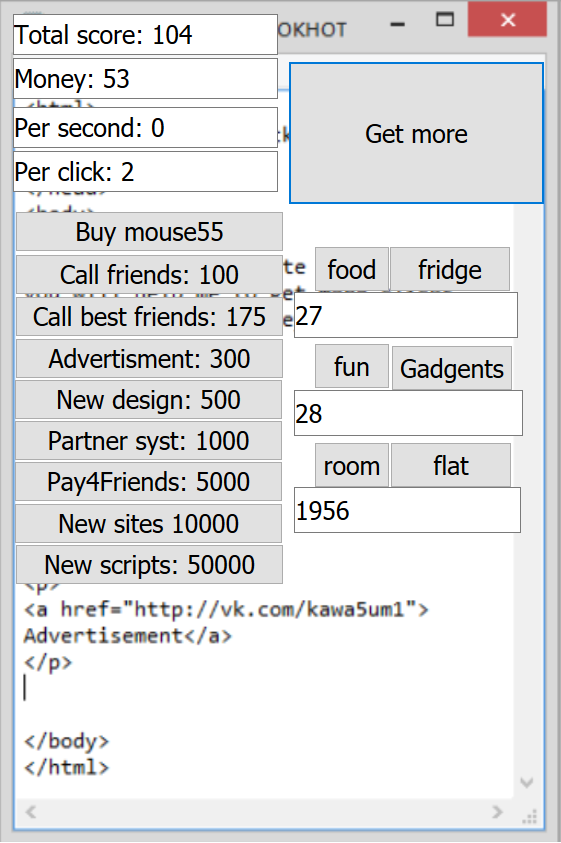Click the horizontal scrollbar right arrow
The image size is (561, 843).
(x=498, y=811)
